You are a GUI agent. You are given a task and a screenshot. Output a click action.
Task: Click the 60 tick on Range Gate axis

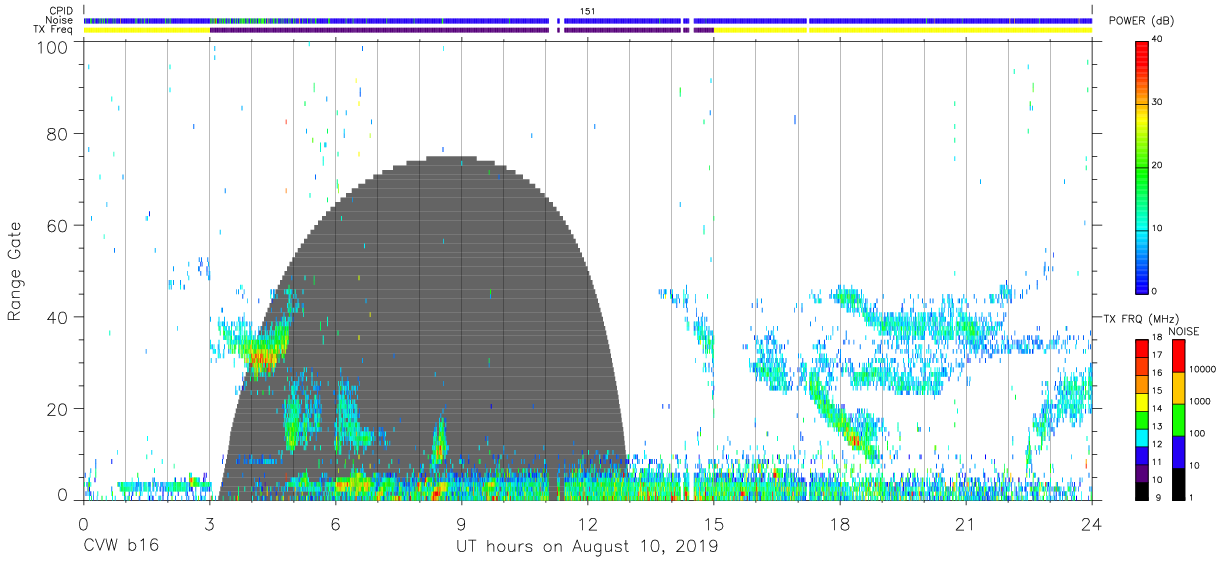pos(58,226)
